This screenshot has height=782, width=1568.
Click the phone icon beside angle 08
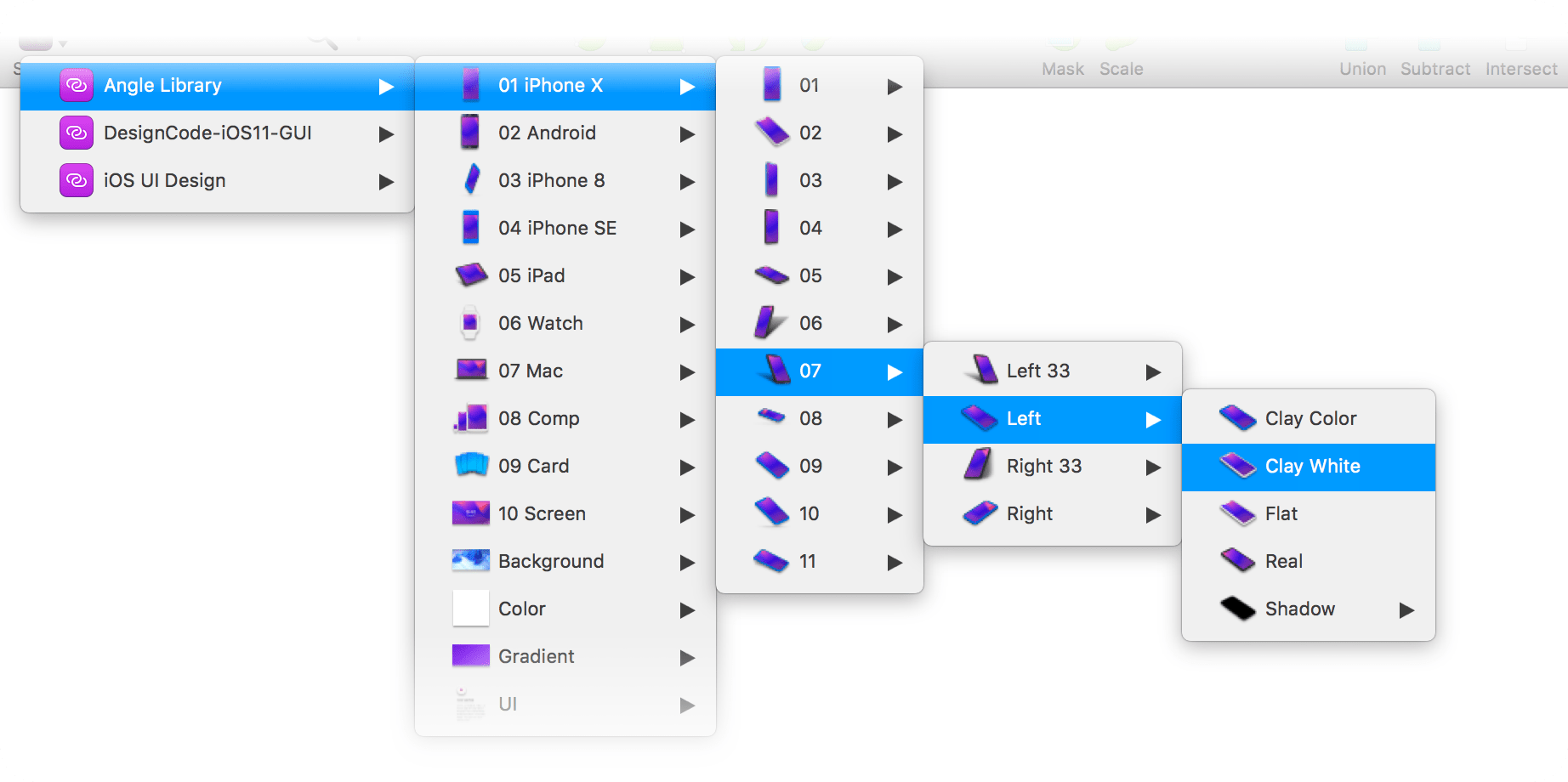pos(772,416)
